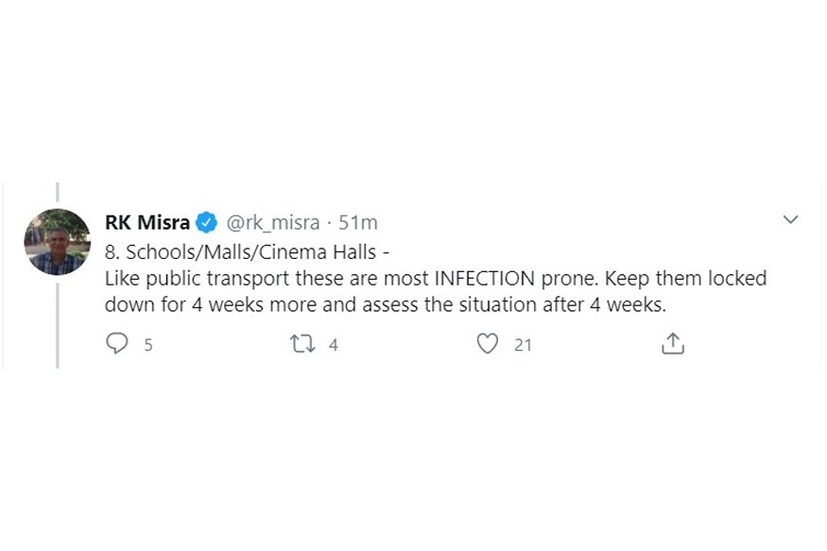The height and width of the screenshot is (551, 827).
Task: Click the reply count of 5
Action: pos(148,345)
